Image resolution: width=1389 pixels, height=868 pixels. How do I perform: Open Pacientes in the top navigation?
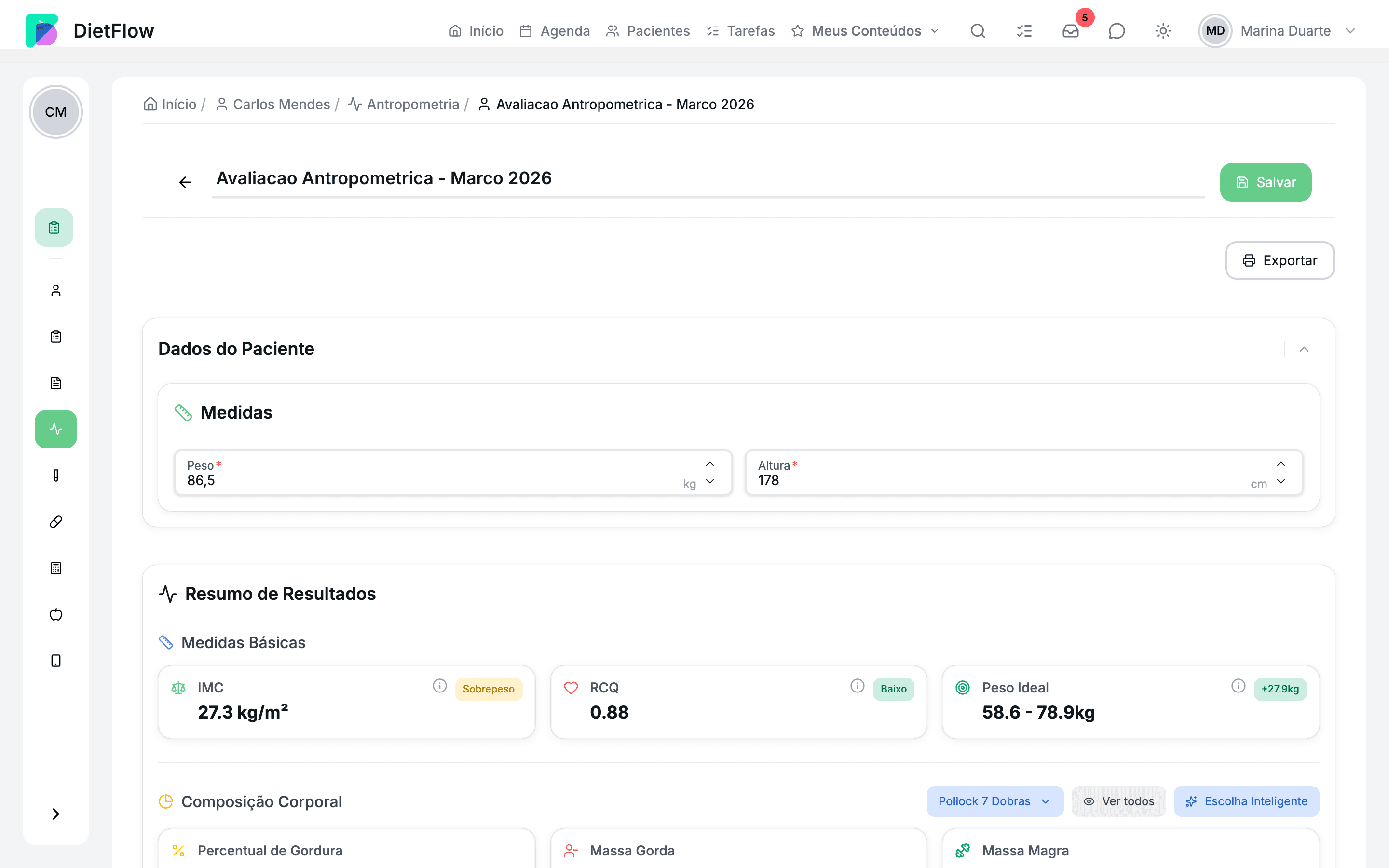648,31
